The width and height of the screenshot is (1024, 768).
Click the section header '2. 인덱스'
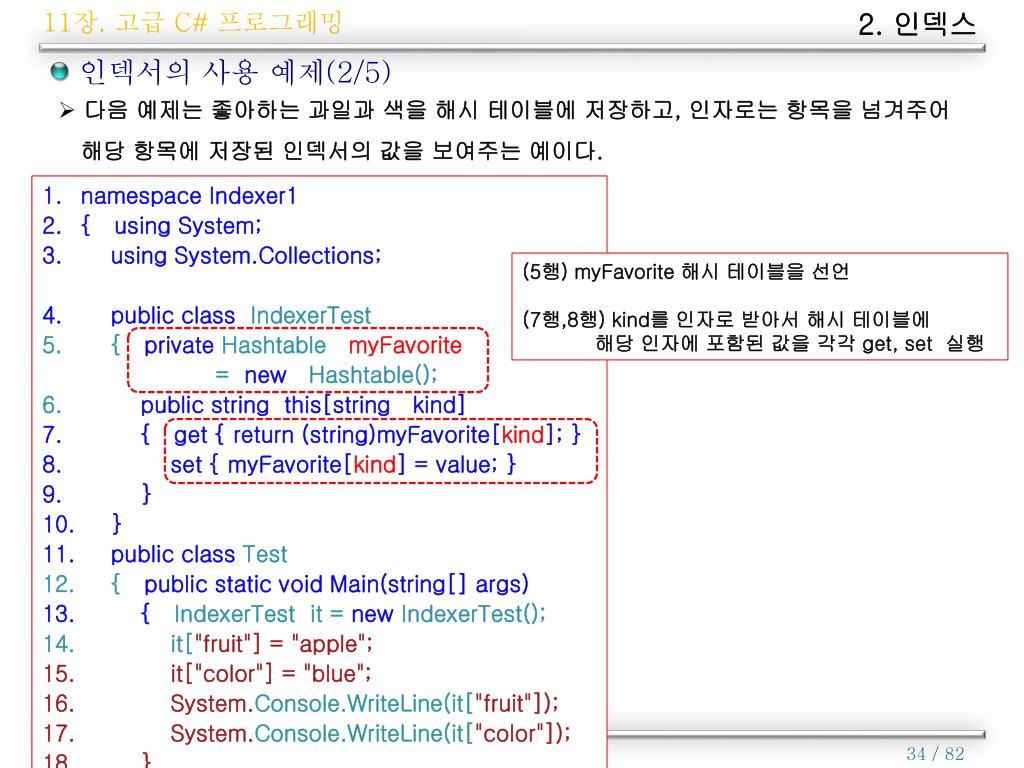click(916, 25)
